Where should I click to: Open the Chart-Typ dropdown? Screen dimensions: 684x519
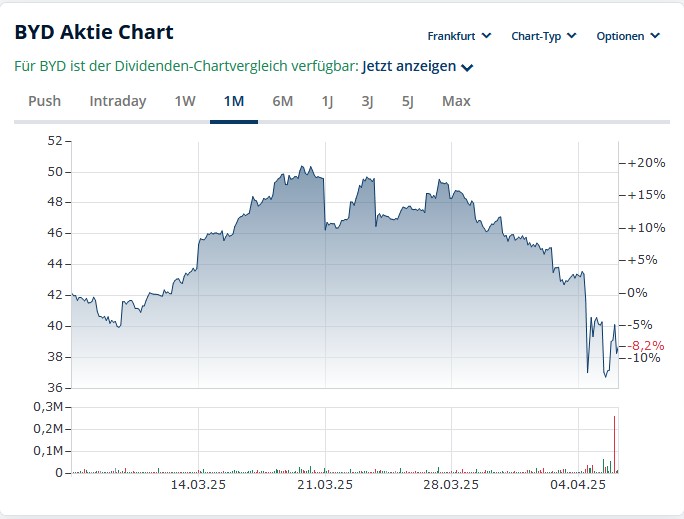(x=543, y=36)
